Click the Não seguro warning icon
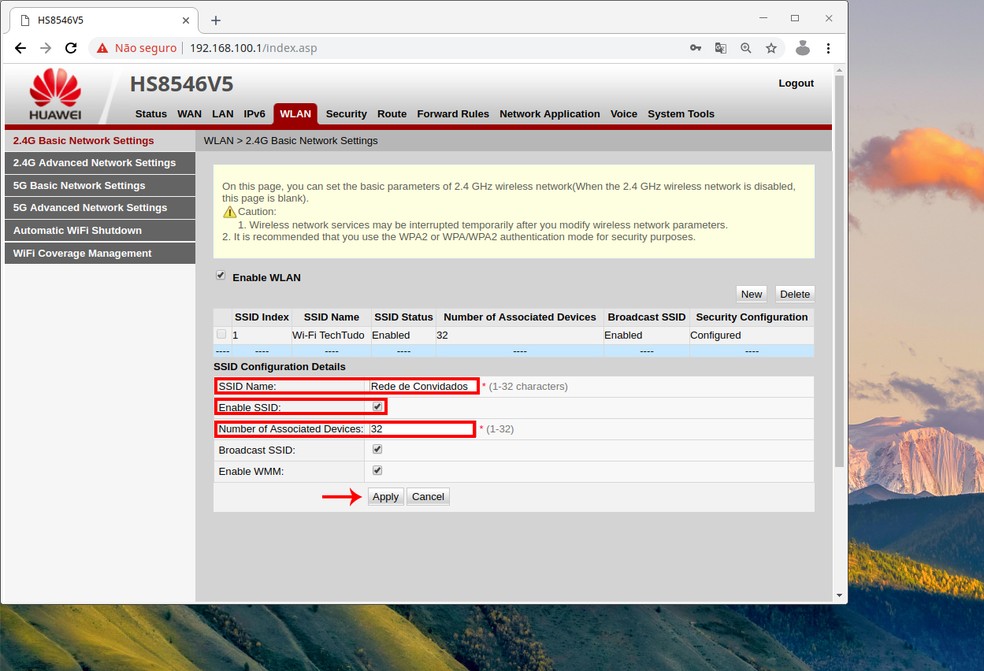 tap(102, 48)
